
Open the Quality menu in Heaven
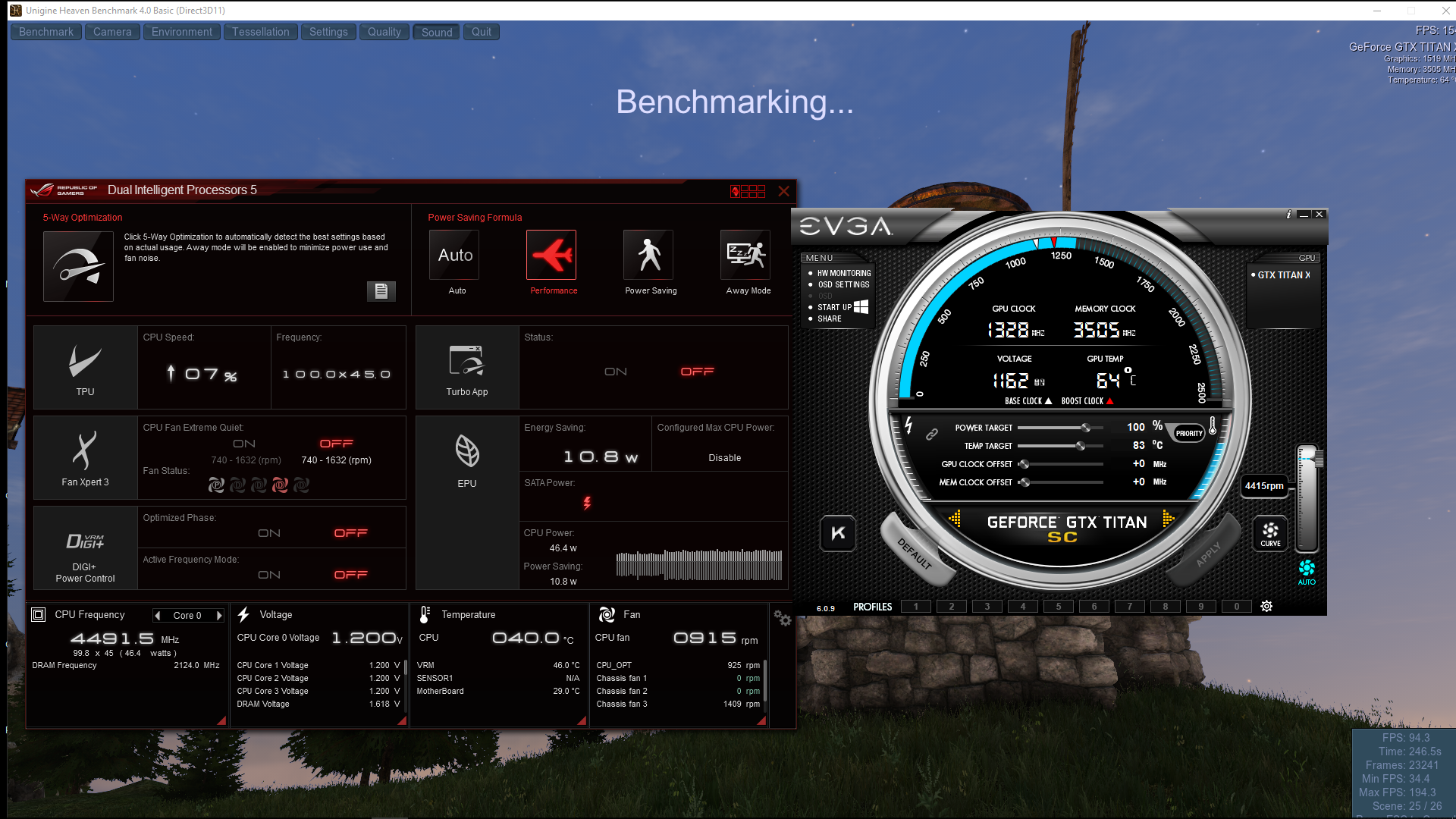point(384,32)
